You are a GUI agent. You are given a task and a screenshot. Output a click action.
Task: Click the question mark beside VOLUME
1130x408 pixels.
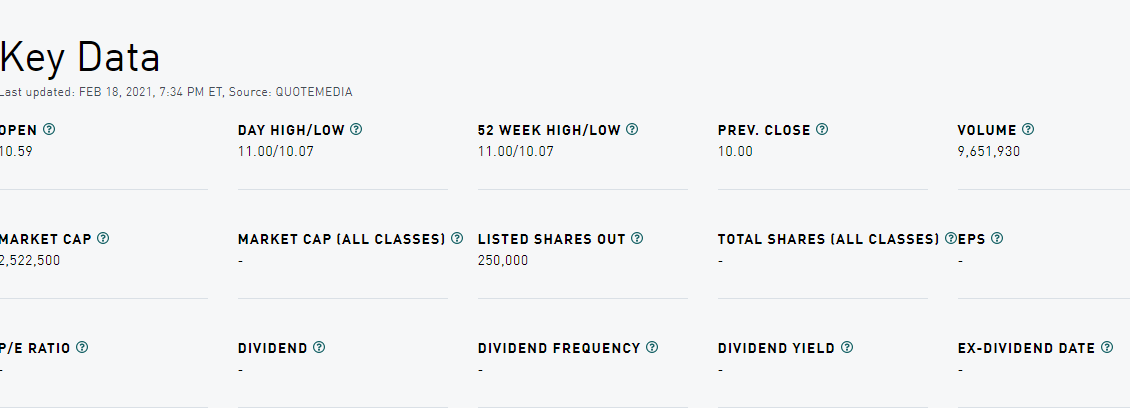1028,130
